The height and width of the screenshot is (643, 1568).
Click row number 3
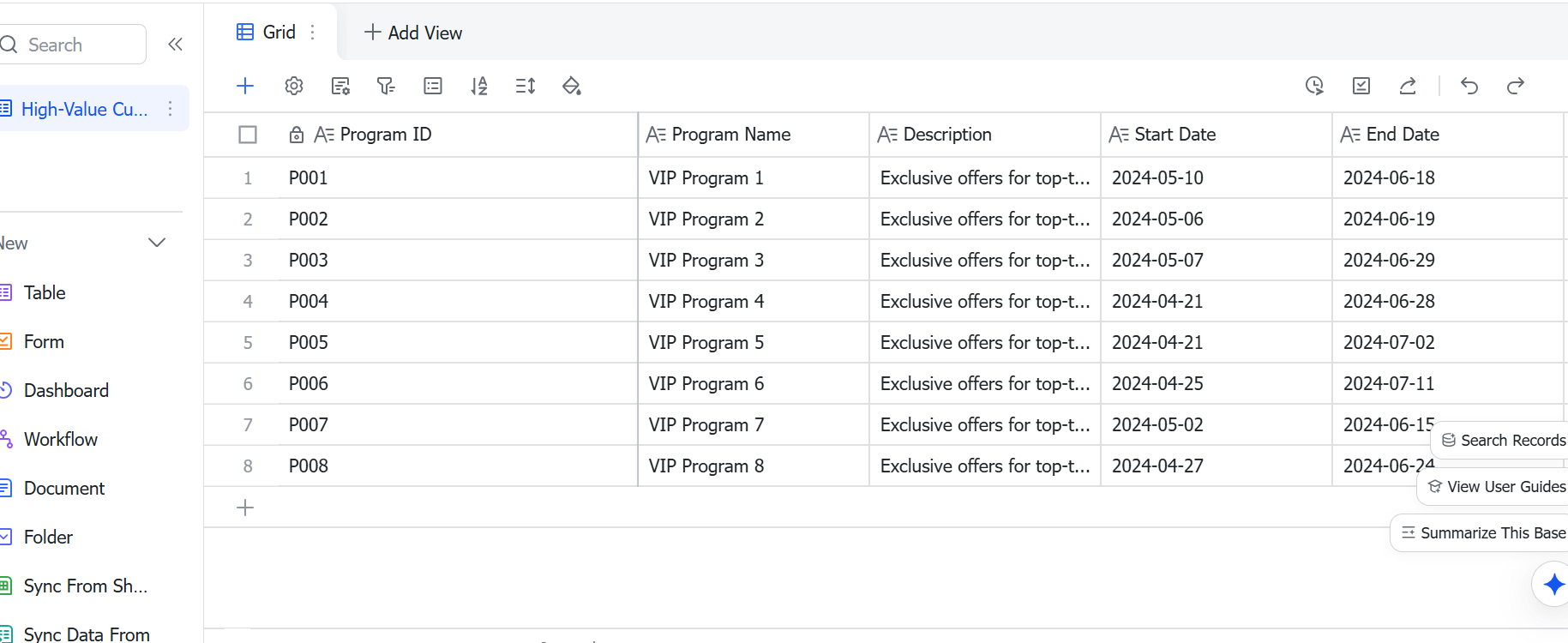point(248,260)
